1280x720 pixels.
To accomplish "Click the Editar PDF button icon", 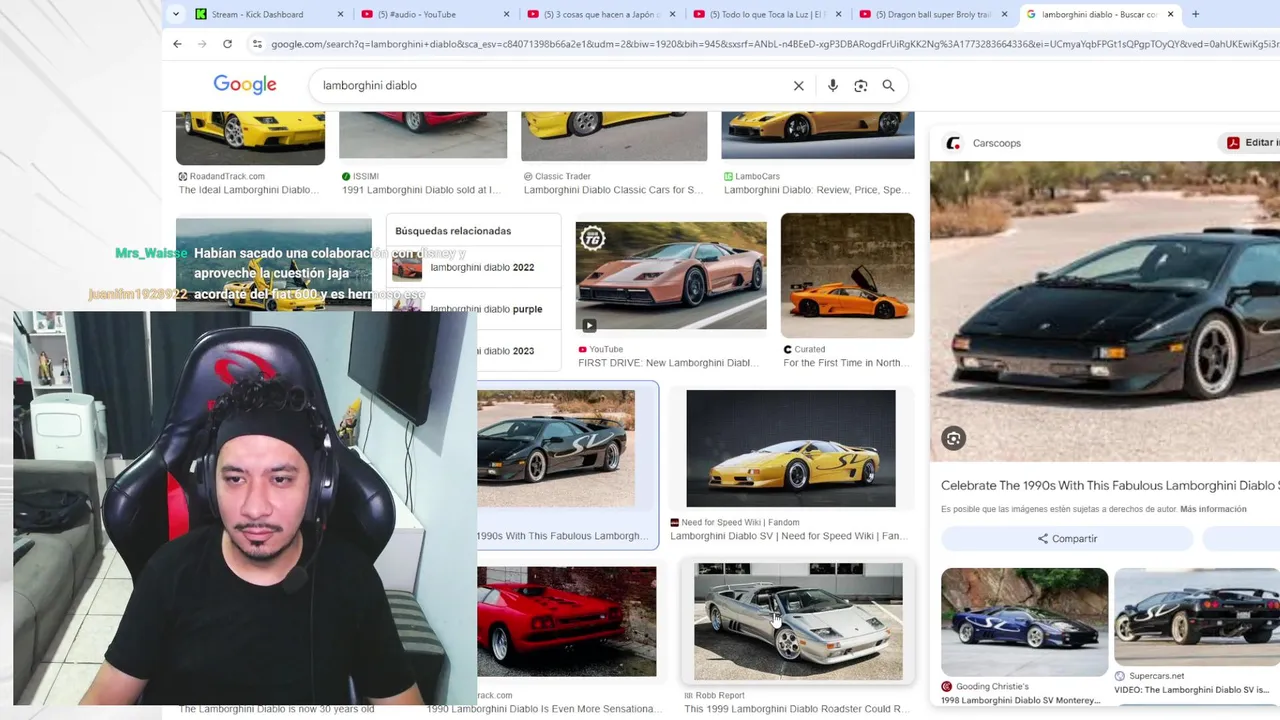I will pos(1234,143).
